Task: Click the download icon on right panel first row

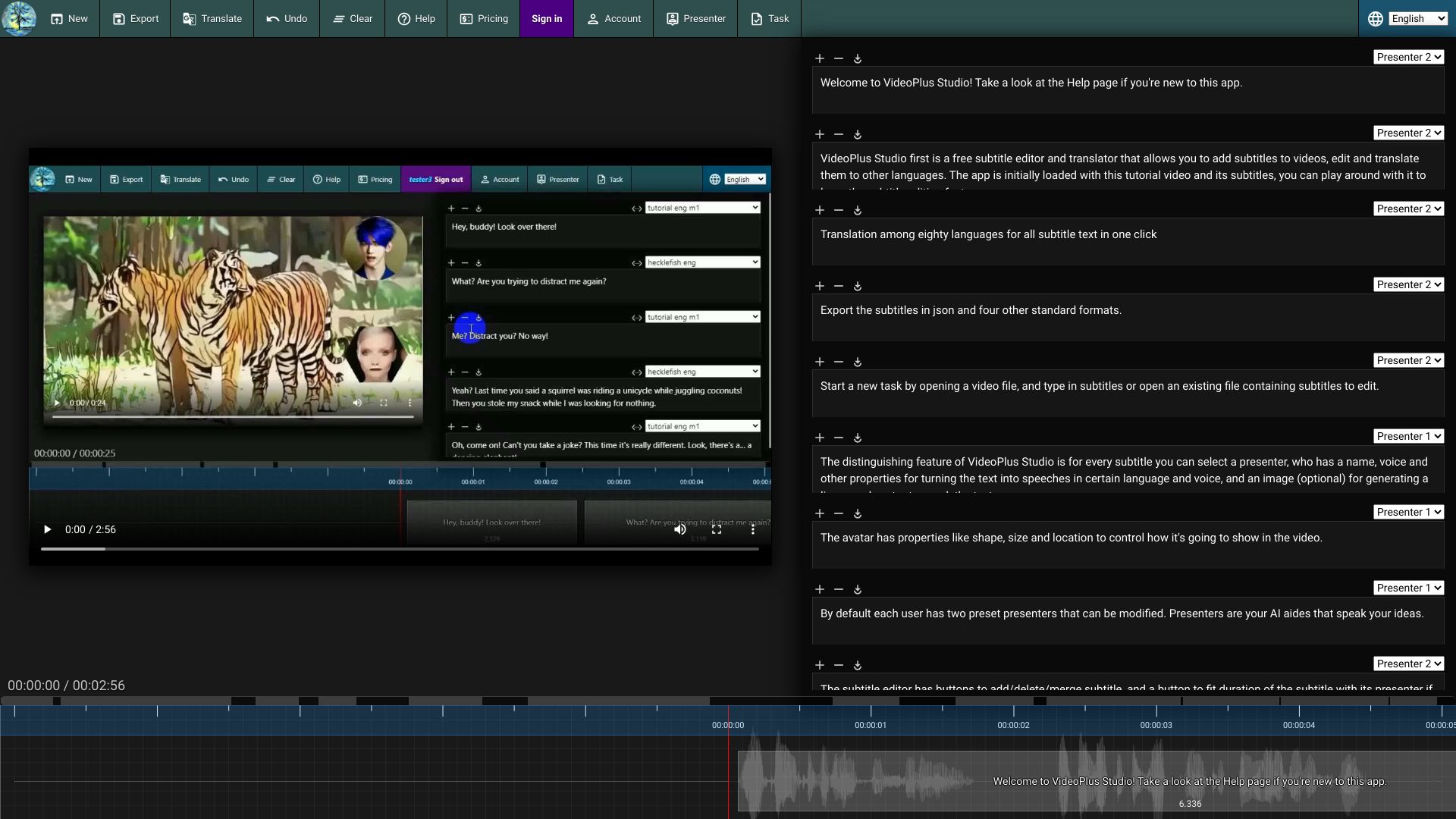Action: click(857, 58)
